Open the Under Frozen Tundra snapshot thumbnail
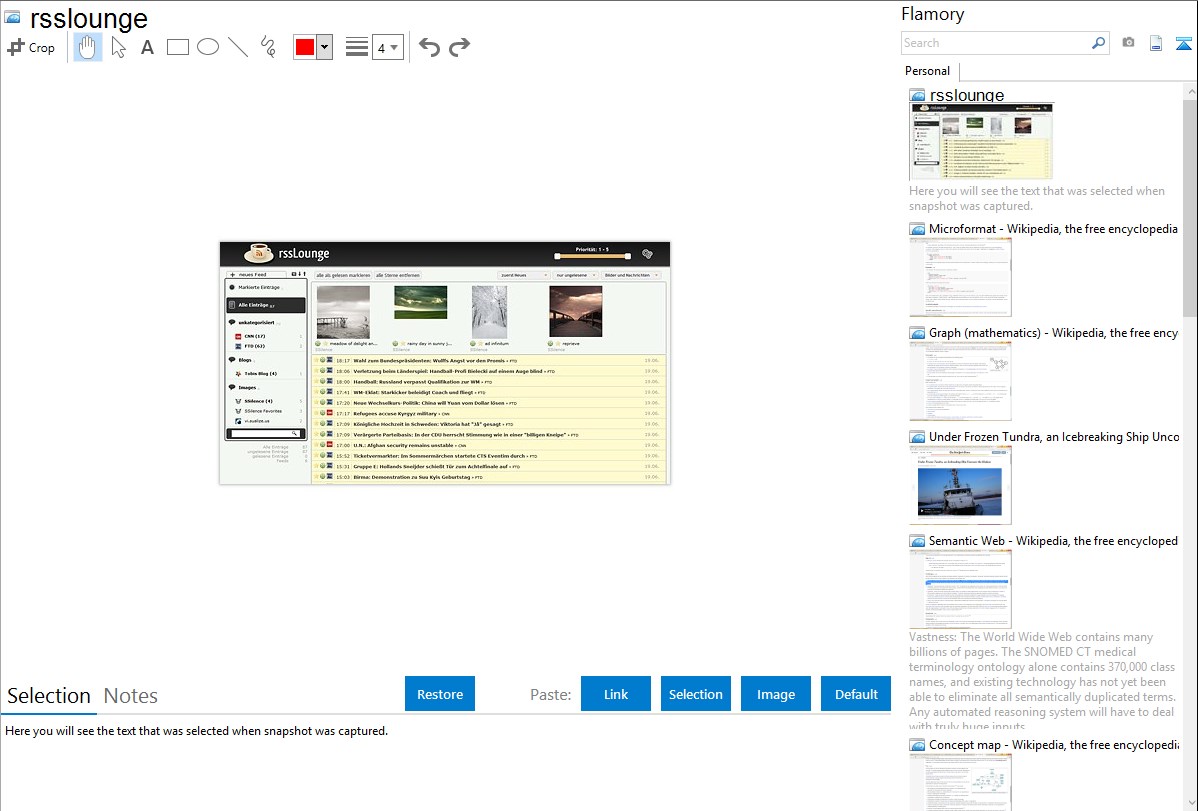 pyautogui.click(x=960, y=485)
